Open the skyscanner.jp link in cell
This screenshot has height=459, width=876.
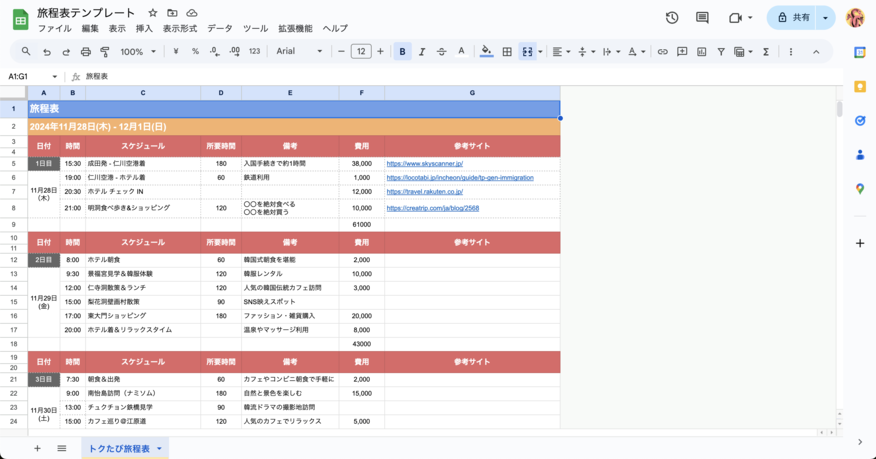tap(424, 163)
